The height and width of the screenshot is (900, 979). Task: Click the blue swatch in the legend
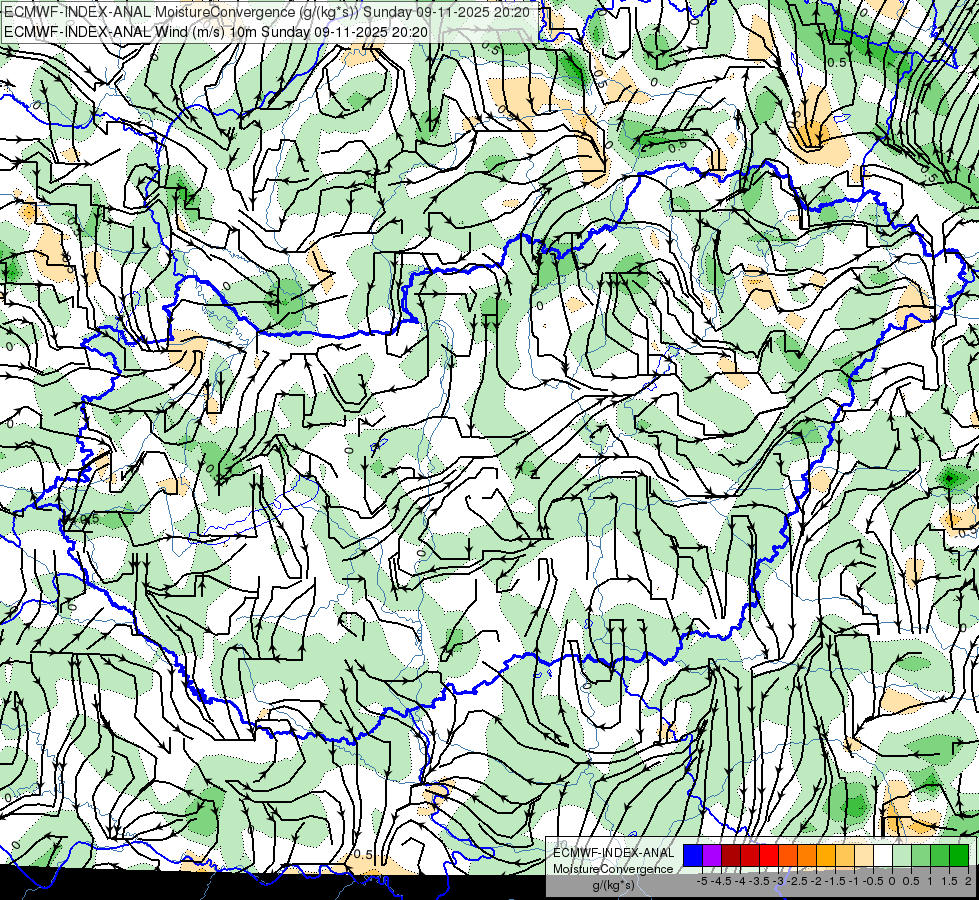point(693,855)
